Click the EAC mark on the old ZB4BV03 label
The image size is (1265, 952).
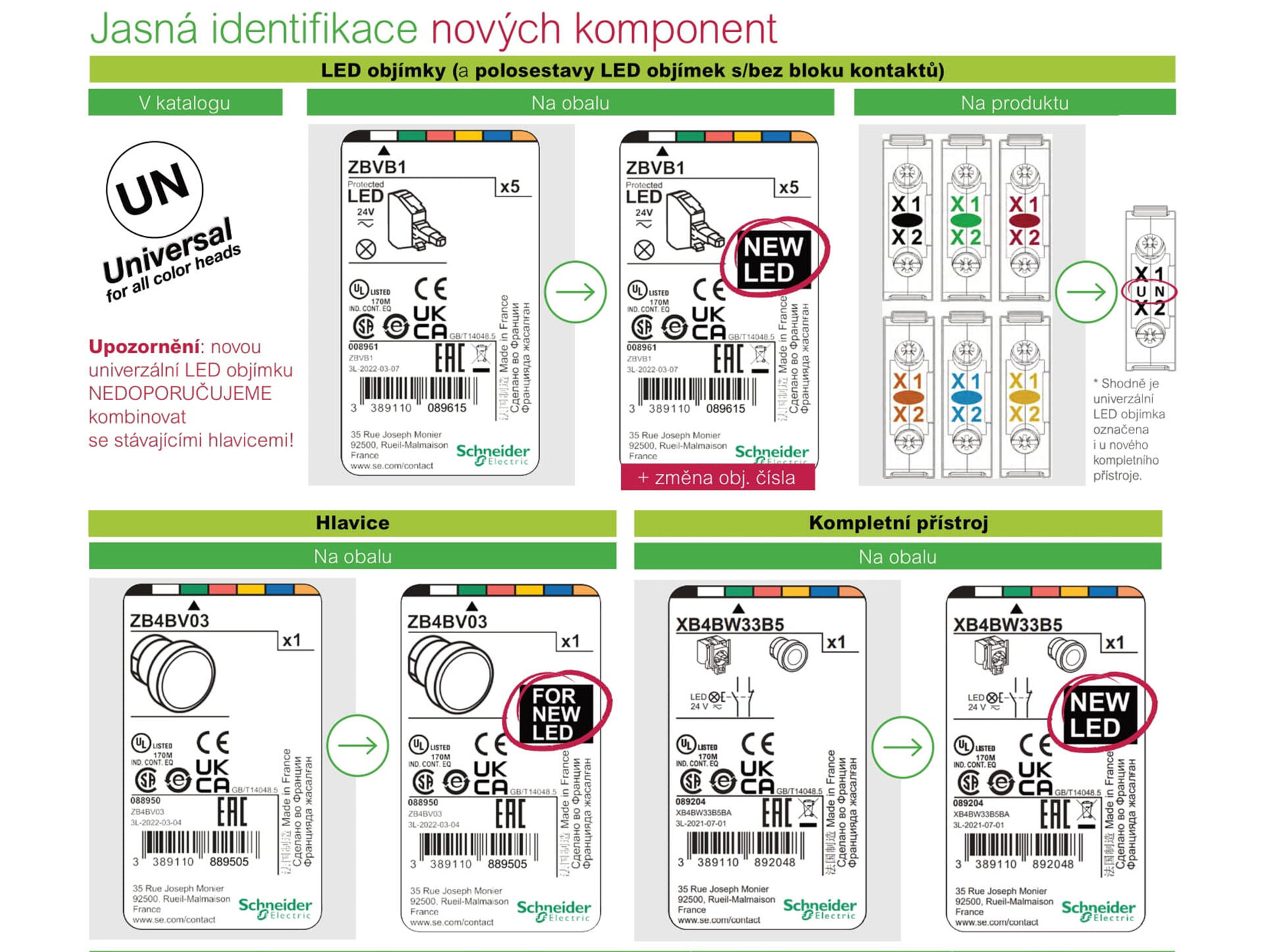click(232, 812)
